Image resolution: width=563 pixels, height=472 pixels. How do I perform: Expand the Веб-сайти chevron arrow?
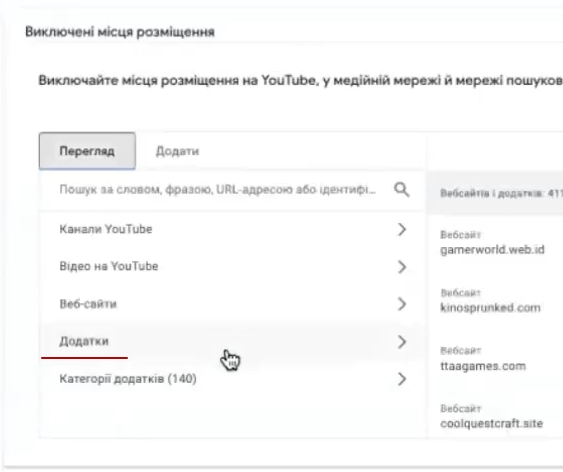[402, 304]
